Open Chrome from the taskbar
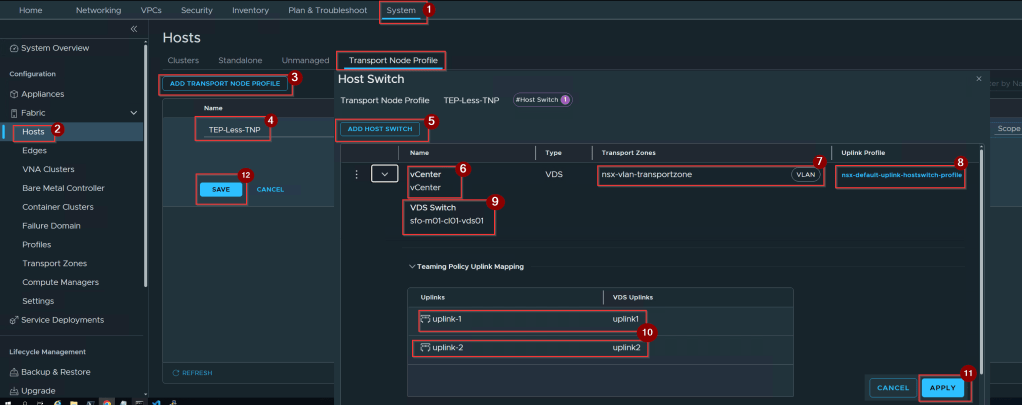 click(106, 402)
